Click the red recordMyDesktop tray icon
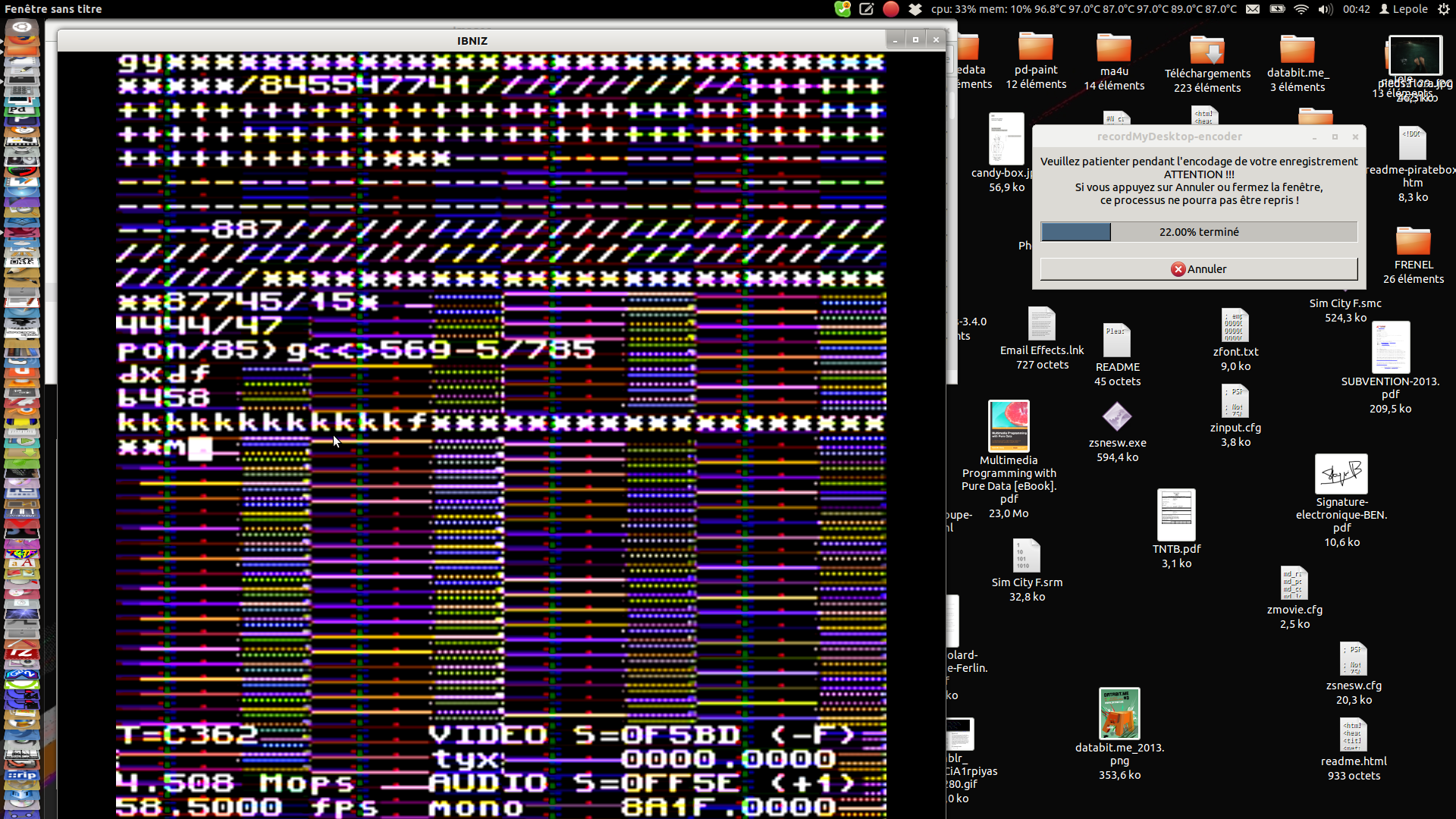1456x819 pixels. point(891,9)
